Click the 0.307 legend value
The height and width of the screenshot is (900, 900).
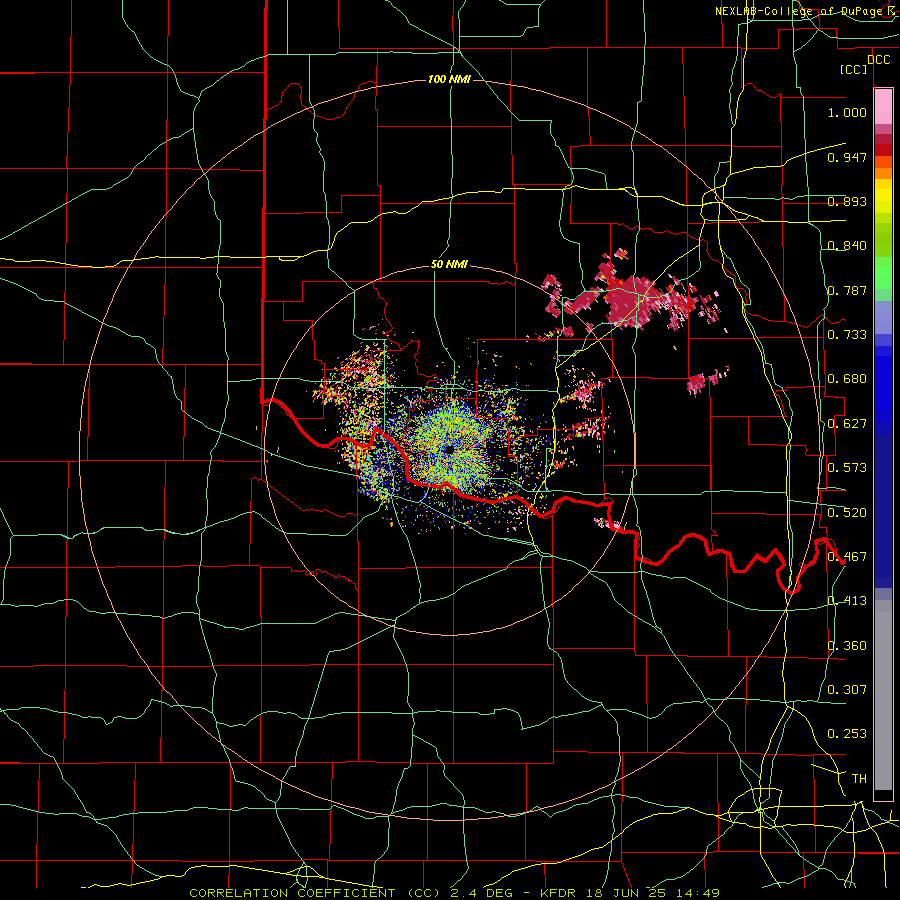pyautogui.click(x=847, y=690)
